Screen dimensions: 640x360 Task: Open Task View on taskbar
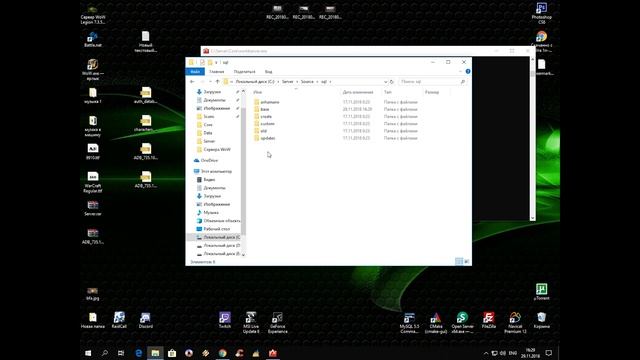coord(121,353)
